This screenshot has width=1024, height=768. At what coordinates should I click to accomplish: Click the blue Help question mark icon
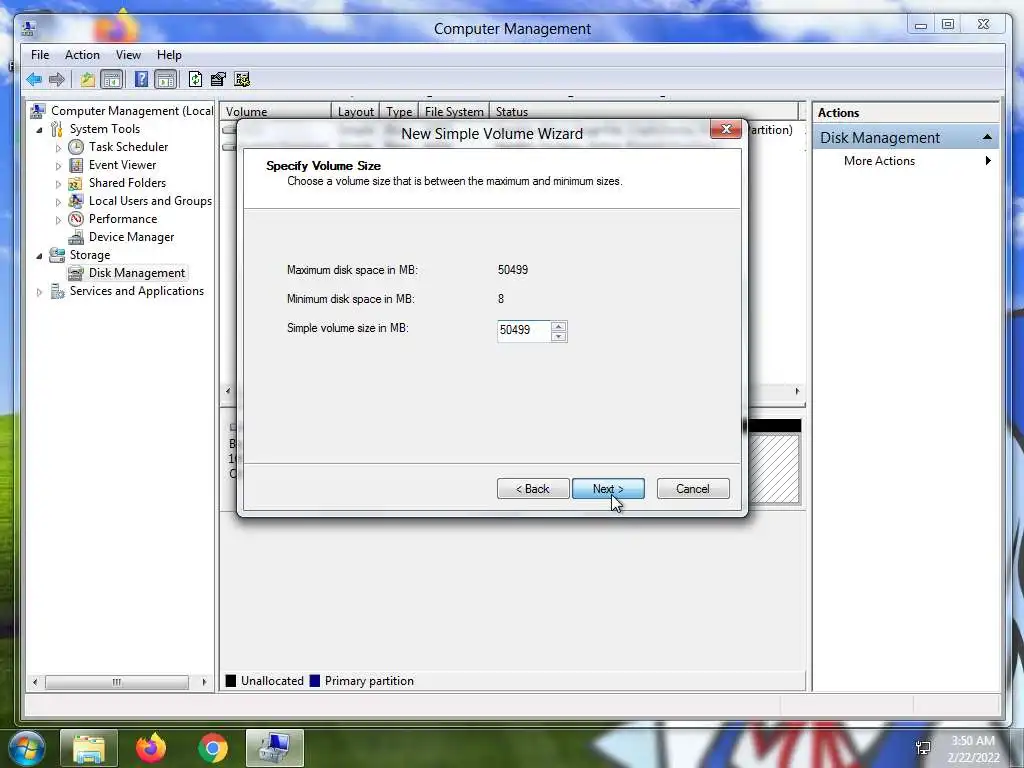point(141,80)
